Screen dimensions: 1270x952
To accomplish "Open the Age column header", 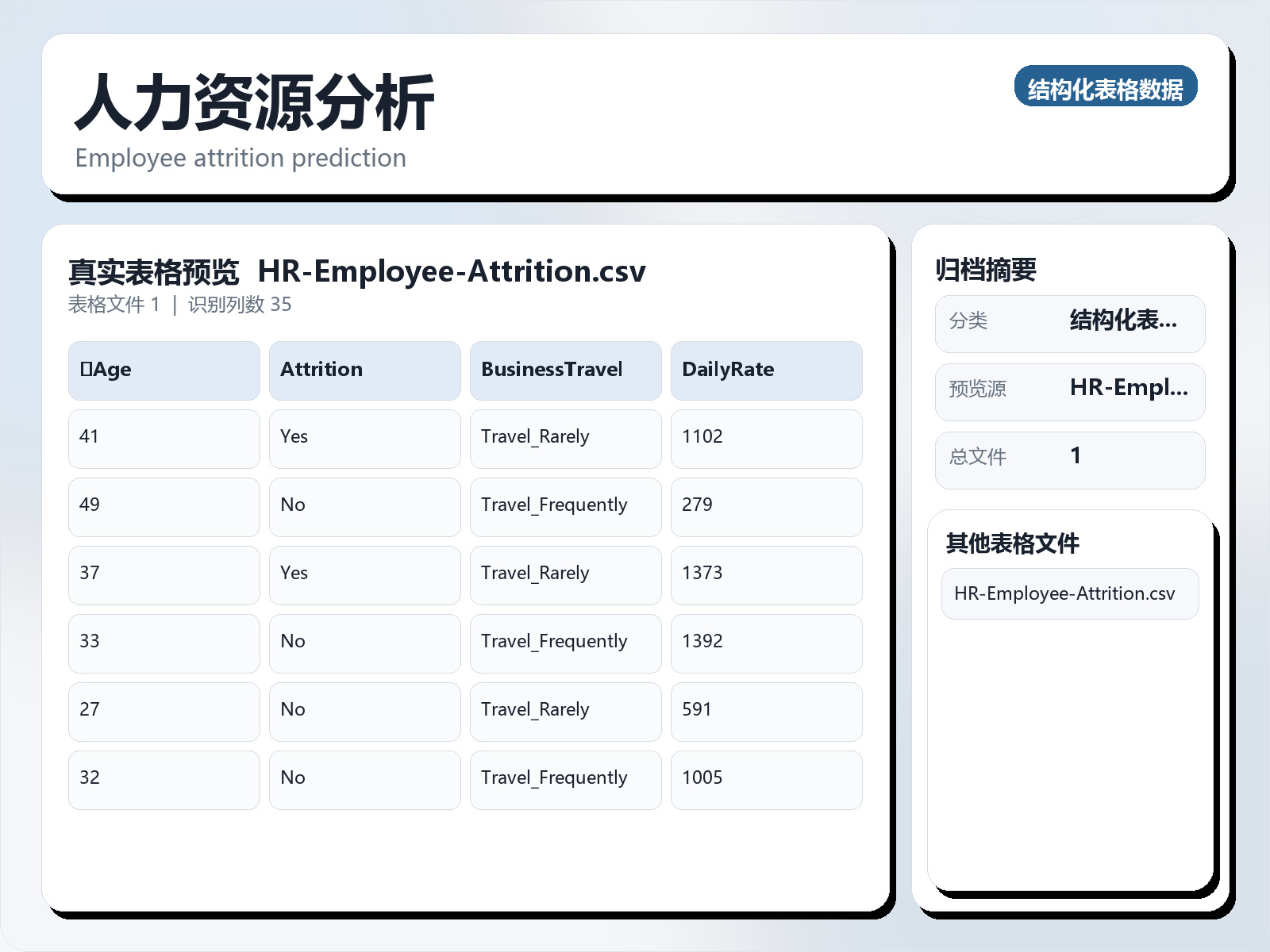I will pos(163,370).
